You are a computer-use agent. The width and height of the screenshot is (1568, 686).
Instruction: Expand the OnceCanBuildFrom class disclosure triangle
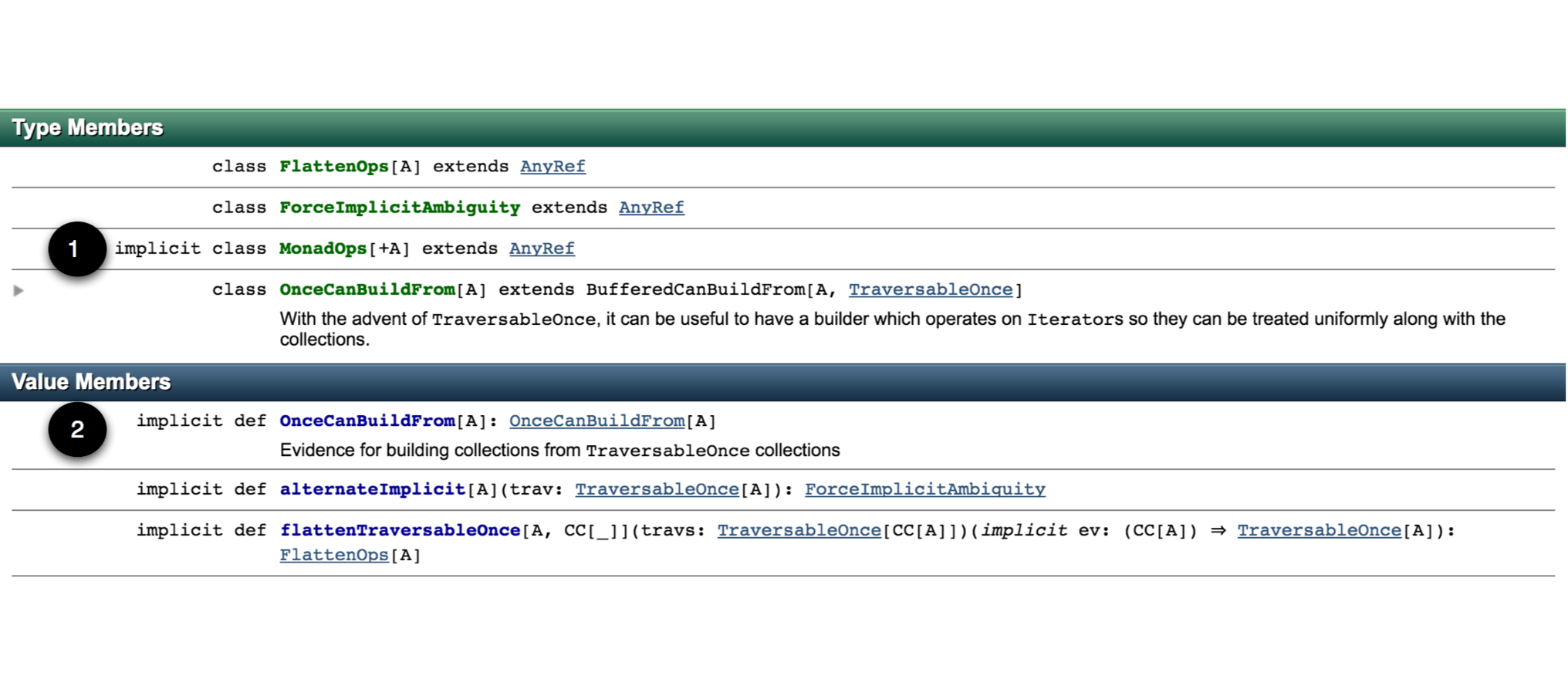click(19, 291)
